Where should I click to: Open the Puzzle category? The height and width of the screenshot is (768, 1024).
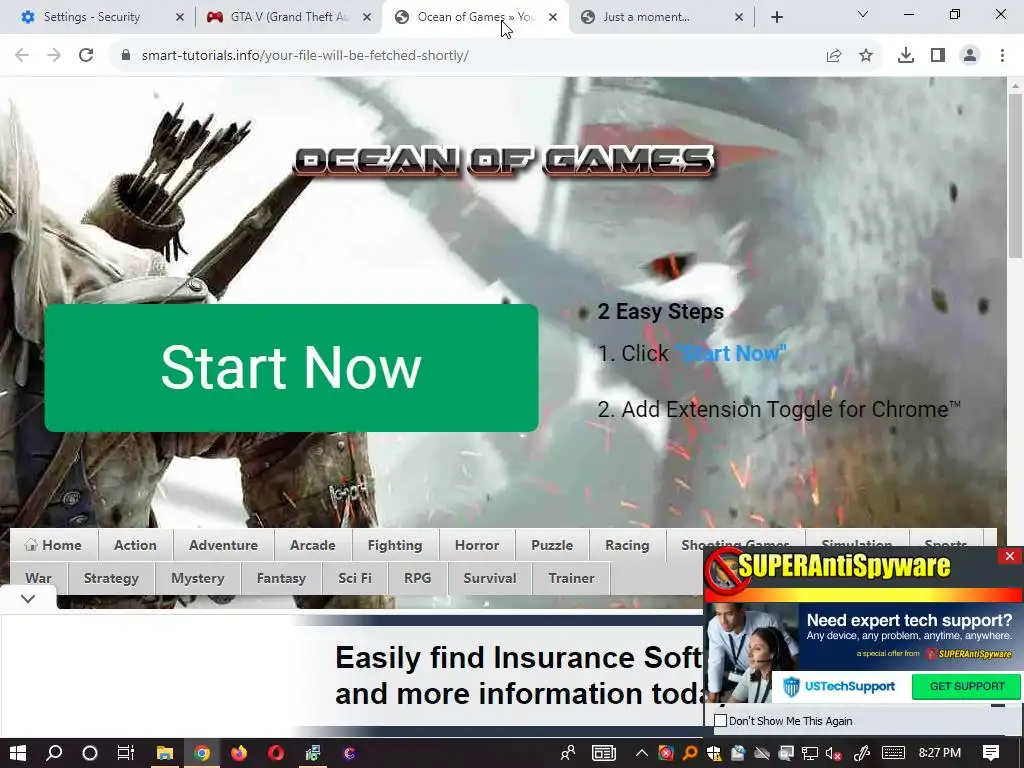pos(552,545)
